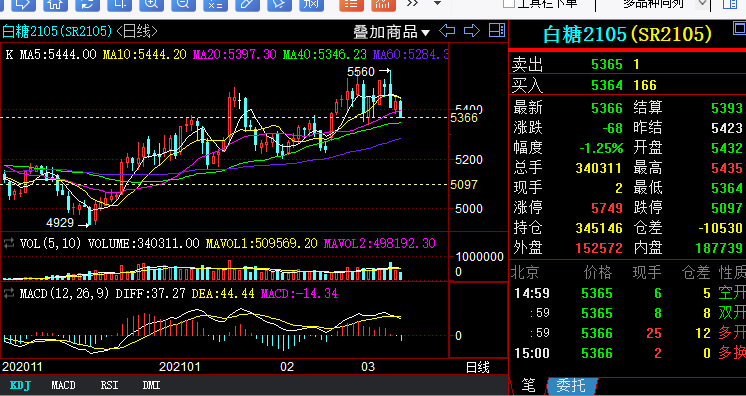Click the MA40:5346.23 indicator label

[324, 54]
